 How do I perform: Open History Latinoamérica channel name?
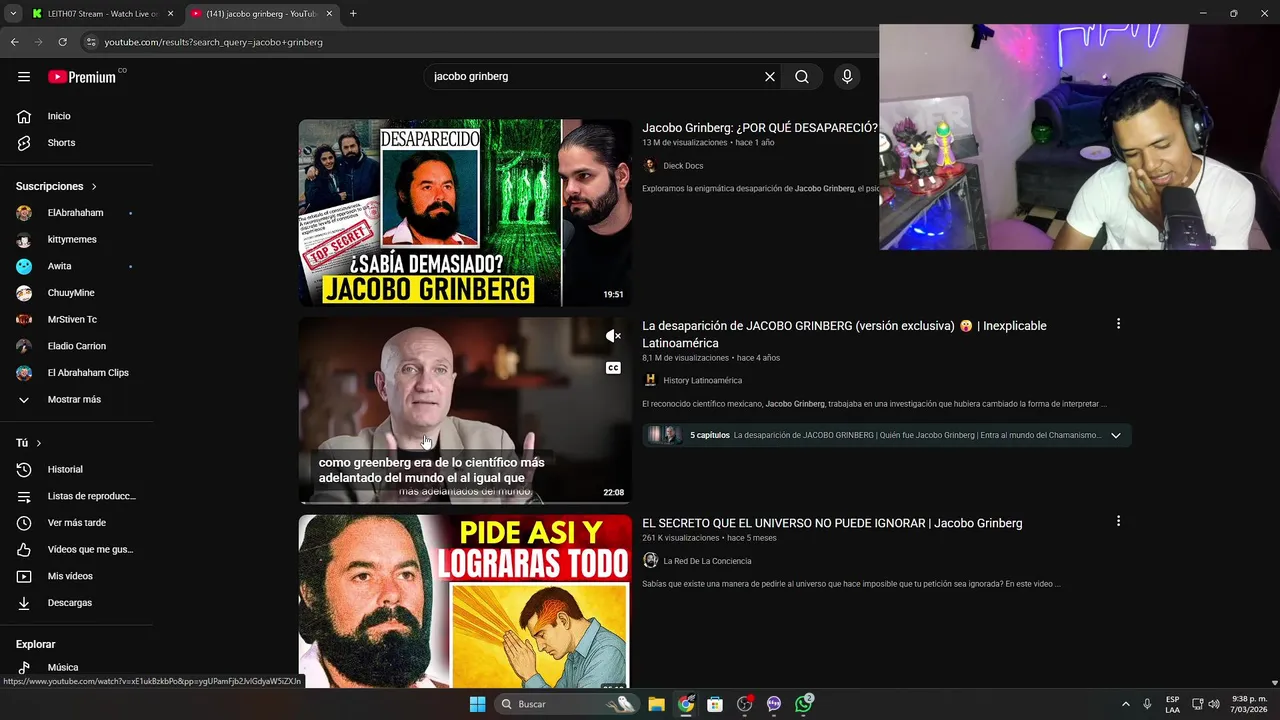point(702,380)
